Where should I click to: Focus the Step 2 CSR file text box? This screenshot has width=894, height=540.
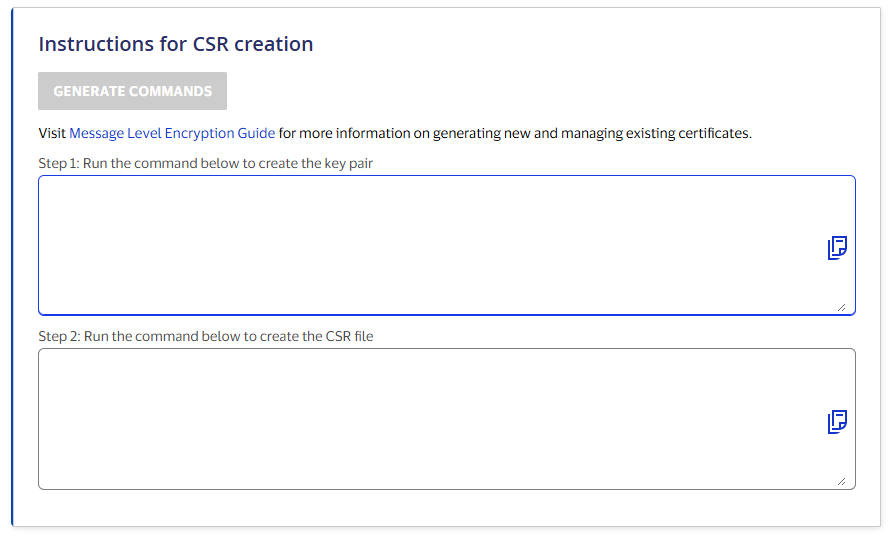tap(420, 418)
